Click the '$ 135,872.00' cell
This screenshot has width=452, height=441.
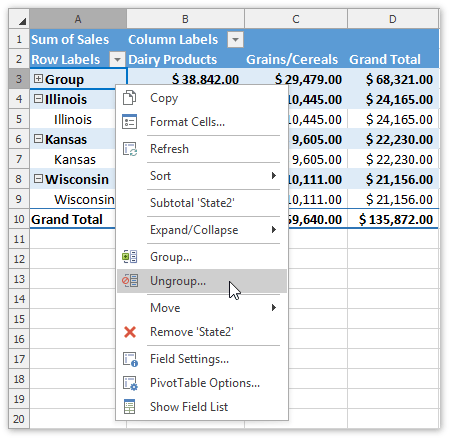click(x=393, y=219)
